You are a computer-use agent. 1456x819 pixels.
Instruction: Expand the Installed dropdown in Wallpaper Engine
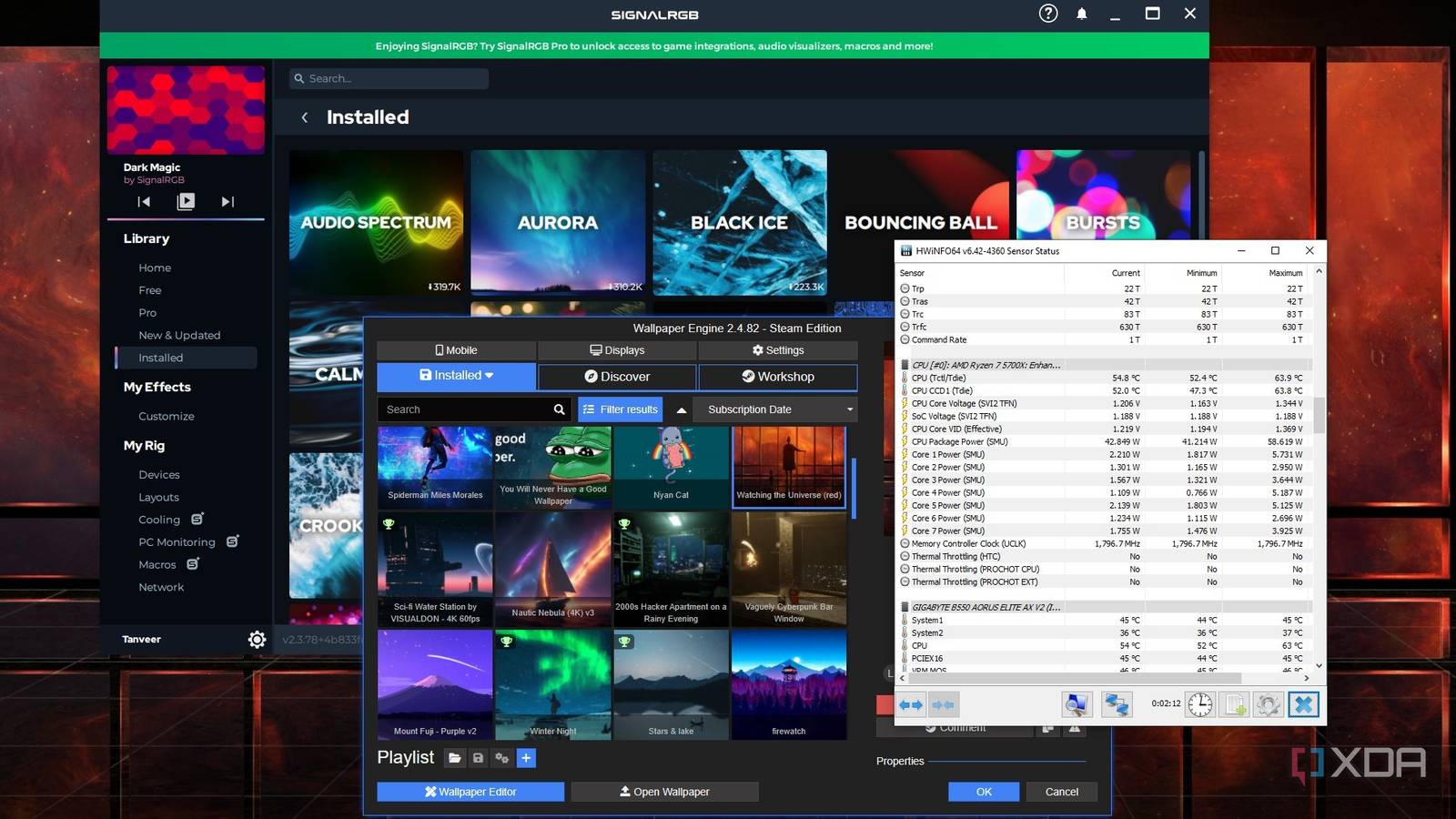(457, 376)
